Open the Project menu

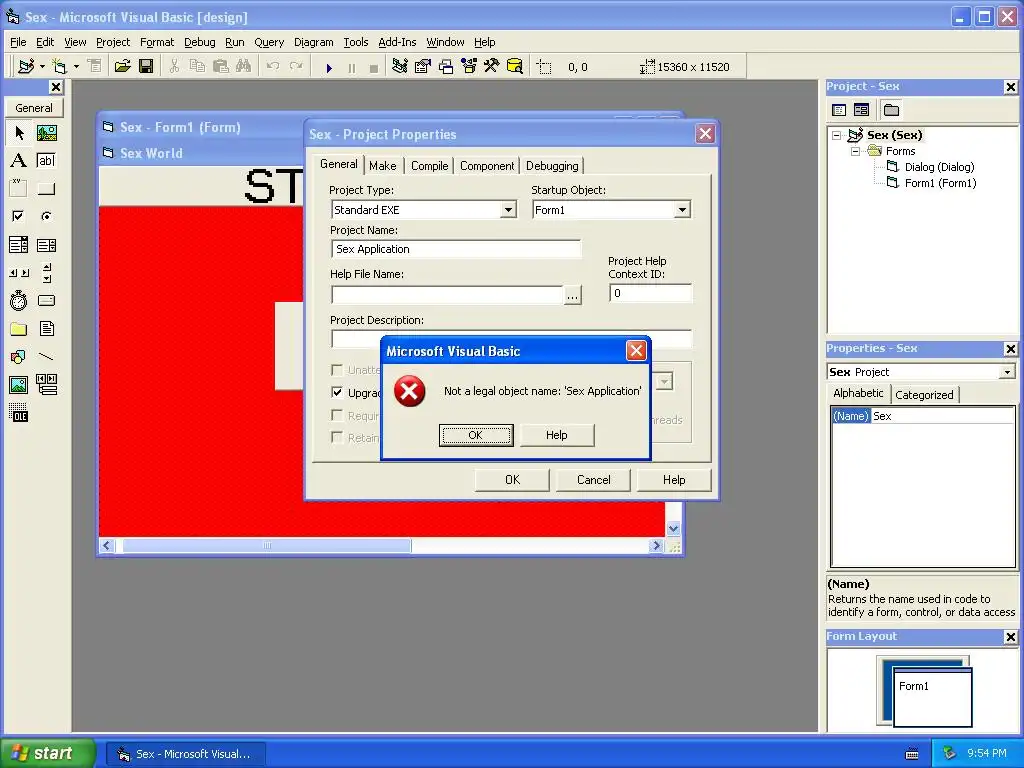pos(113,42)
